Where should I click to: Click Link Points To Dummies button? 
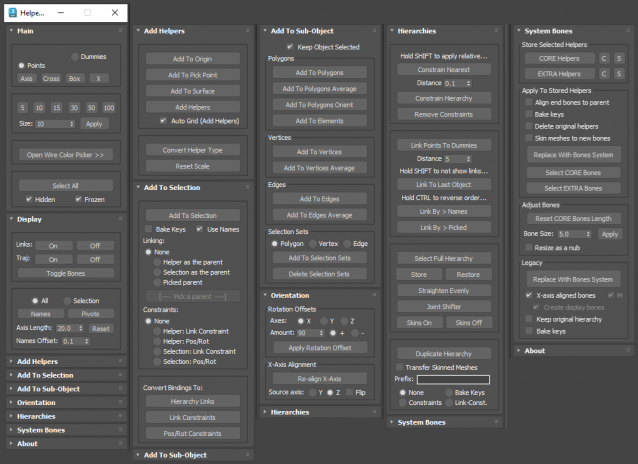444,145
